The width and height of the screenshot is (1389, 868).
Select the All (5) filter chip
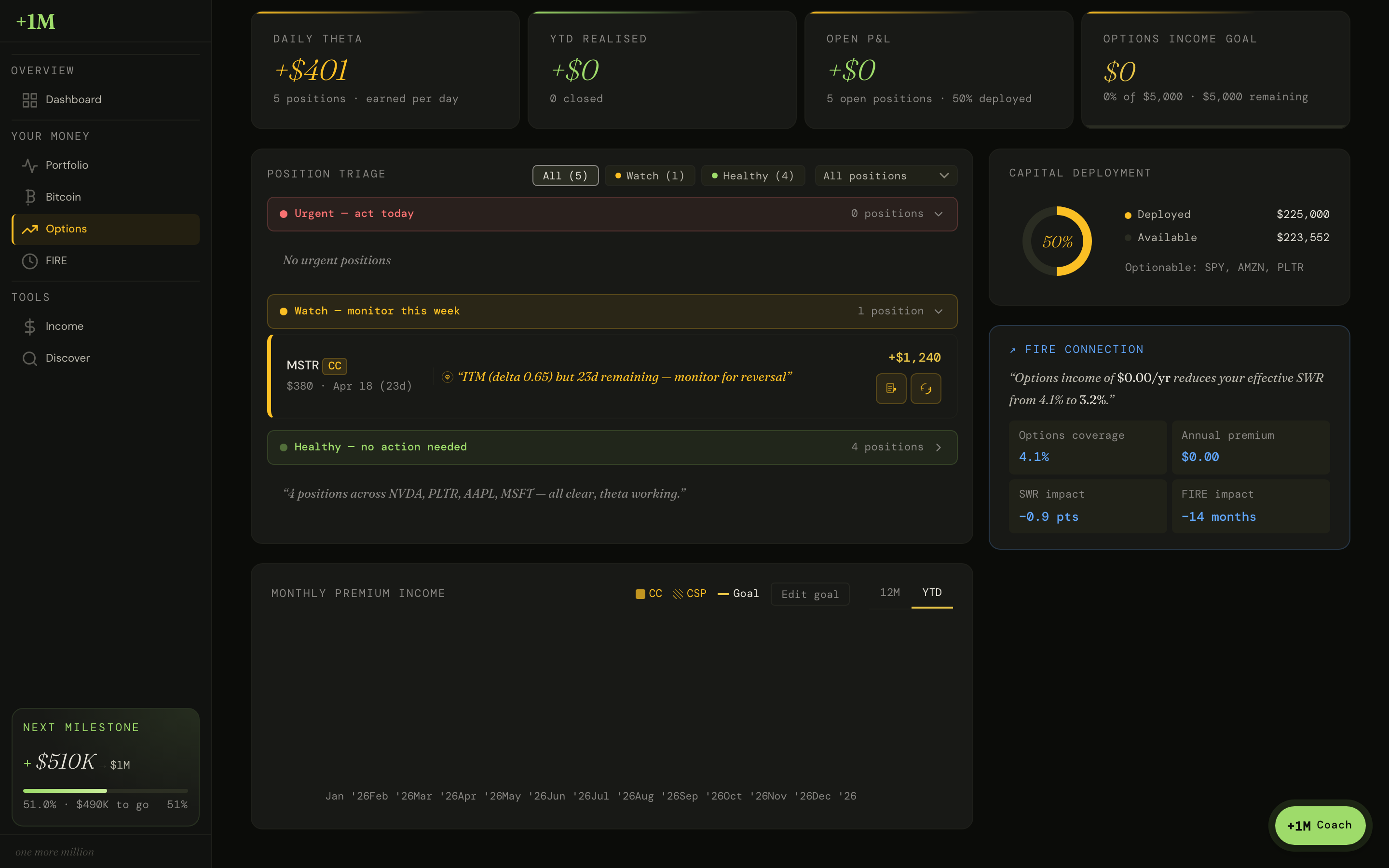point(565,176)
